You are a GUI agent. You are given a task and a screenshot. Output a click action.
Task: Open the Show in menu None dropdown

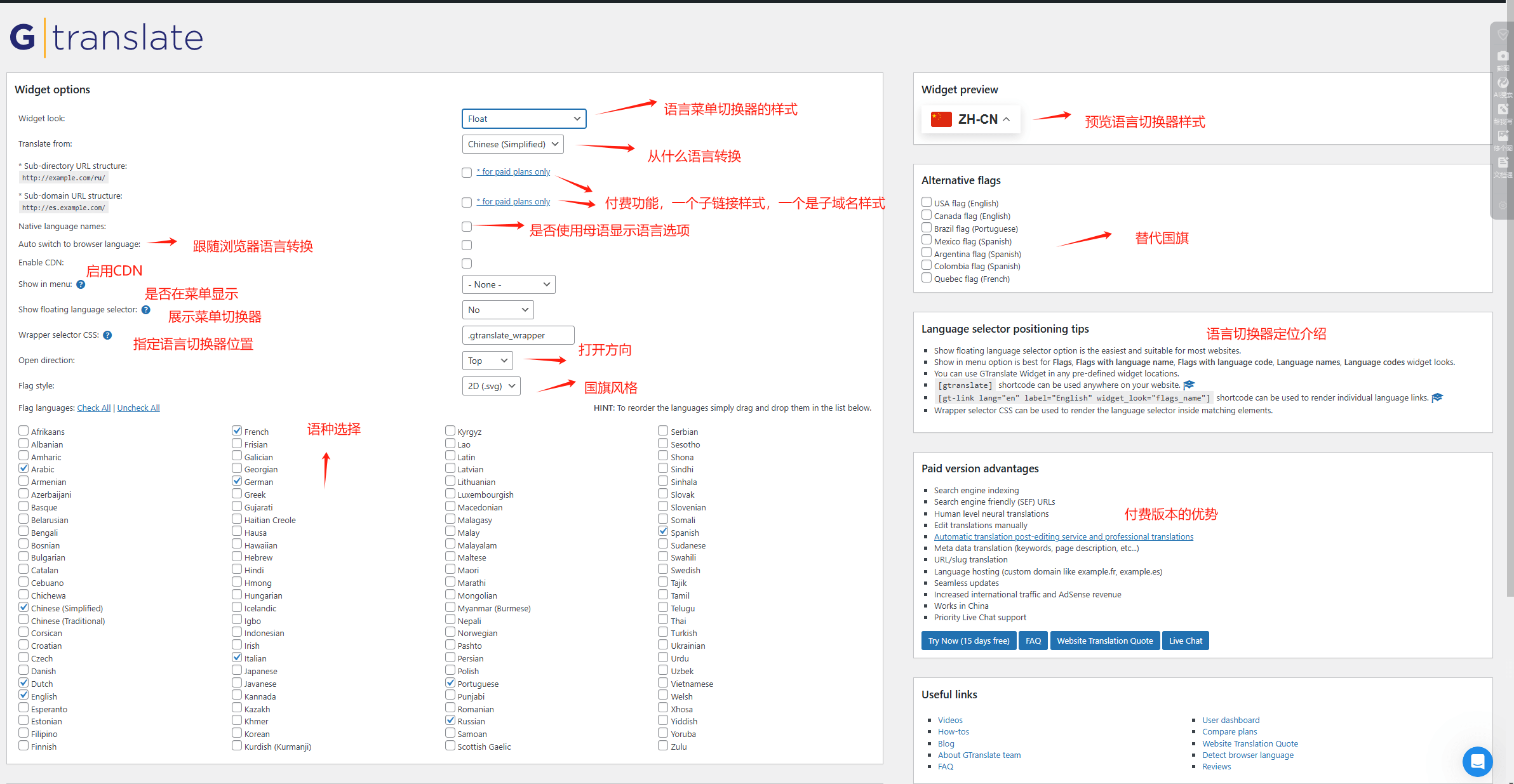(x=509, y=284)
